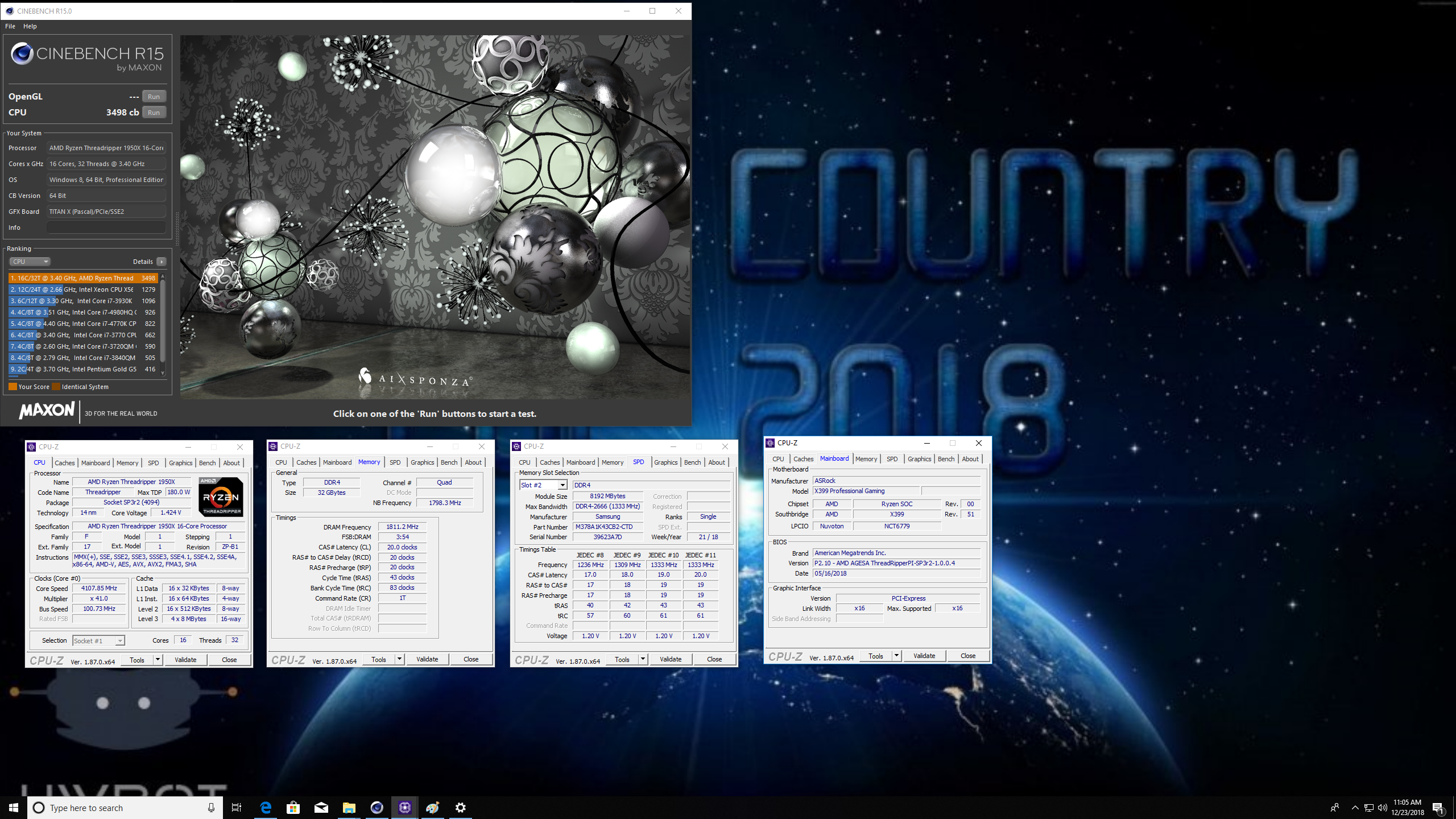
Task: Select ranking entry Intel Core i7-3930K
Action: pos(82,301)
